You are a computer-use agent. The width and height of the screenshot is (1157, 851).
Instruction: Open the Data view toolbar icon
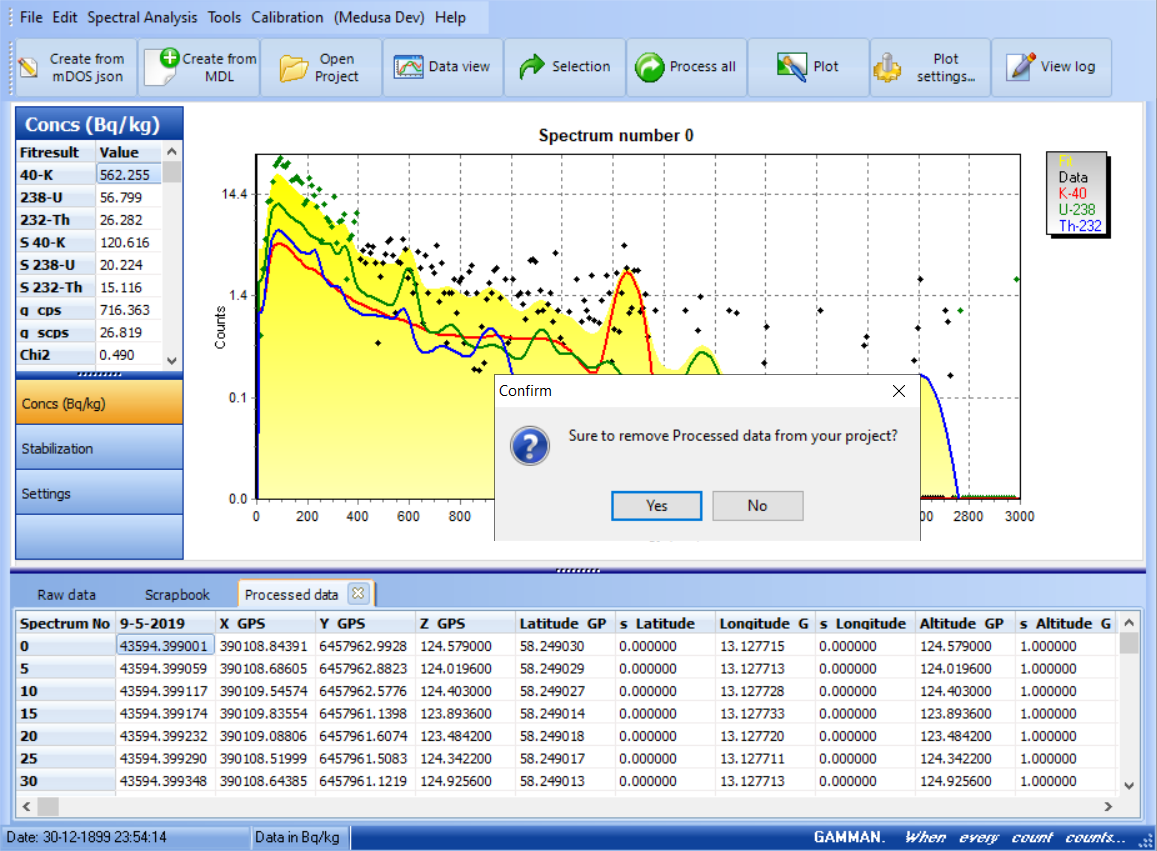[x=408, y=67]
